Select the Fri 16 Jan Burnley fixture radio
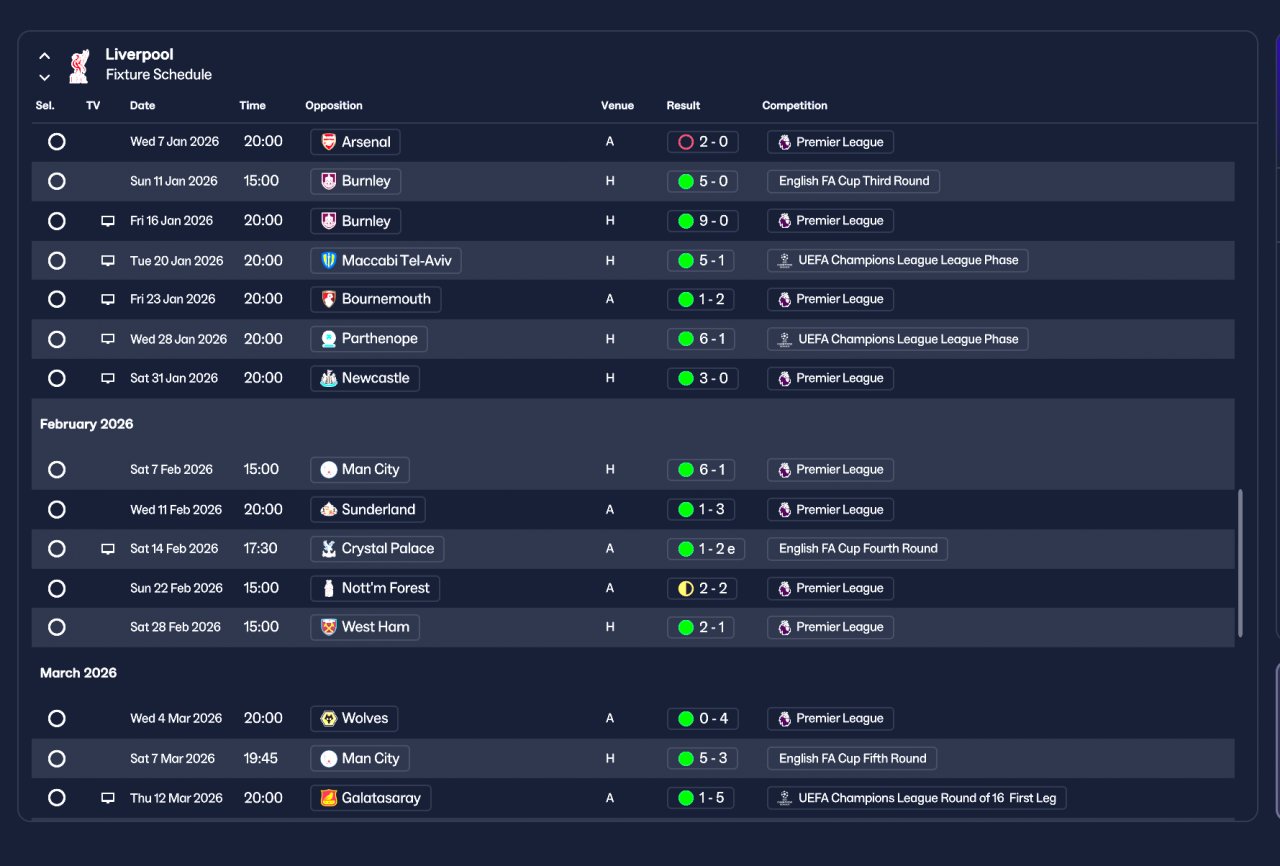 (x=57, y=221)
